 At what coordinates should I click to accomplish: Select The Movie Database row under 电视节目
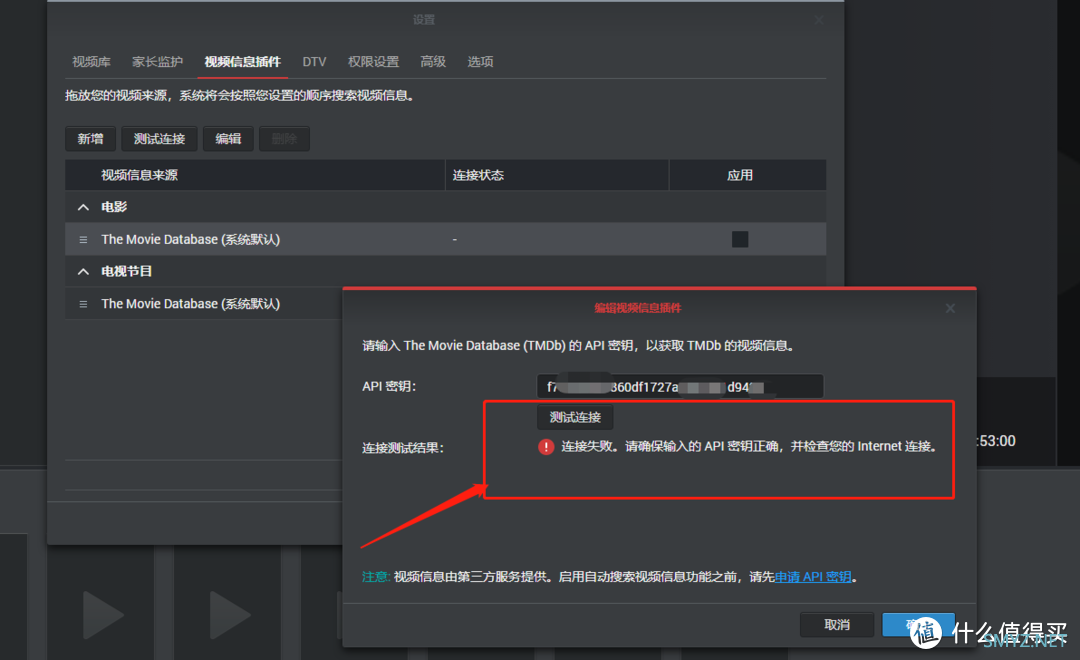pyautogui.click(x=204, y=304)
